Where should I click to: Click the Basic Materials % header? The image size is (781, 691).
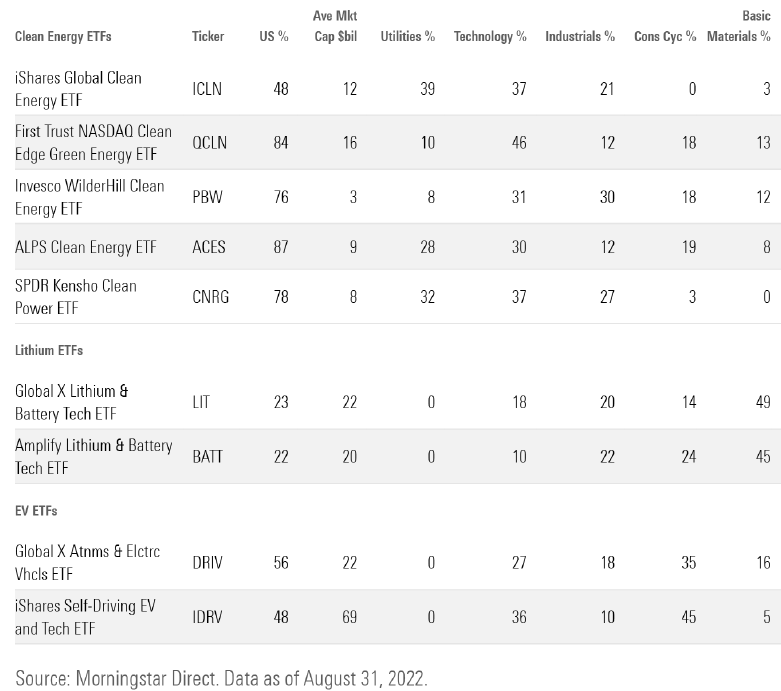coord(739,27)
